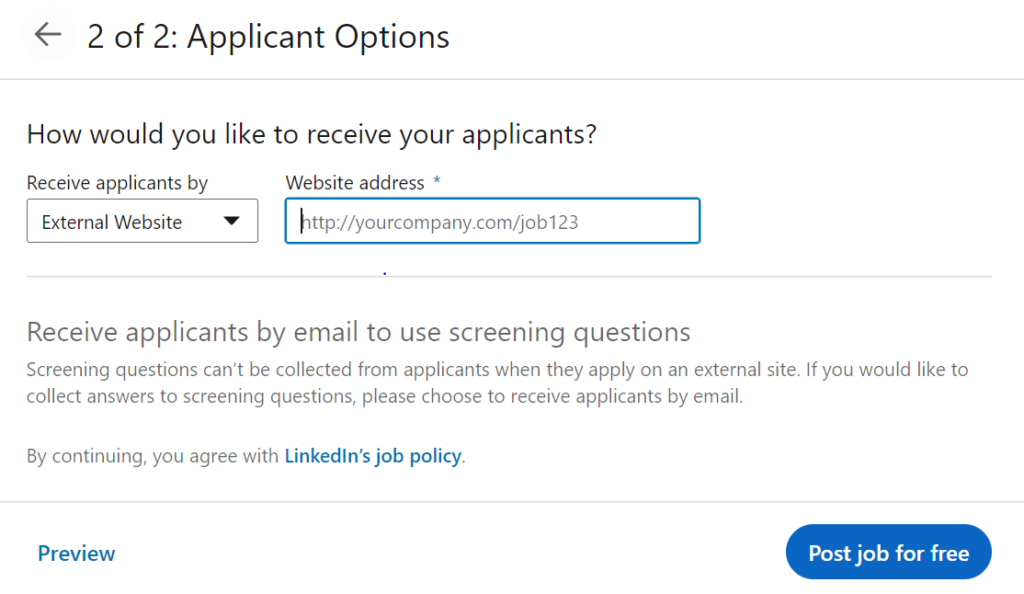Screen dimensions: 1024x594
Task: Click the Post job for free button
Action: click(888, 552)
